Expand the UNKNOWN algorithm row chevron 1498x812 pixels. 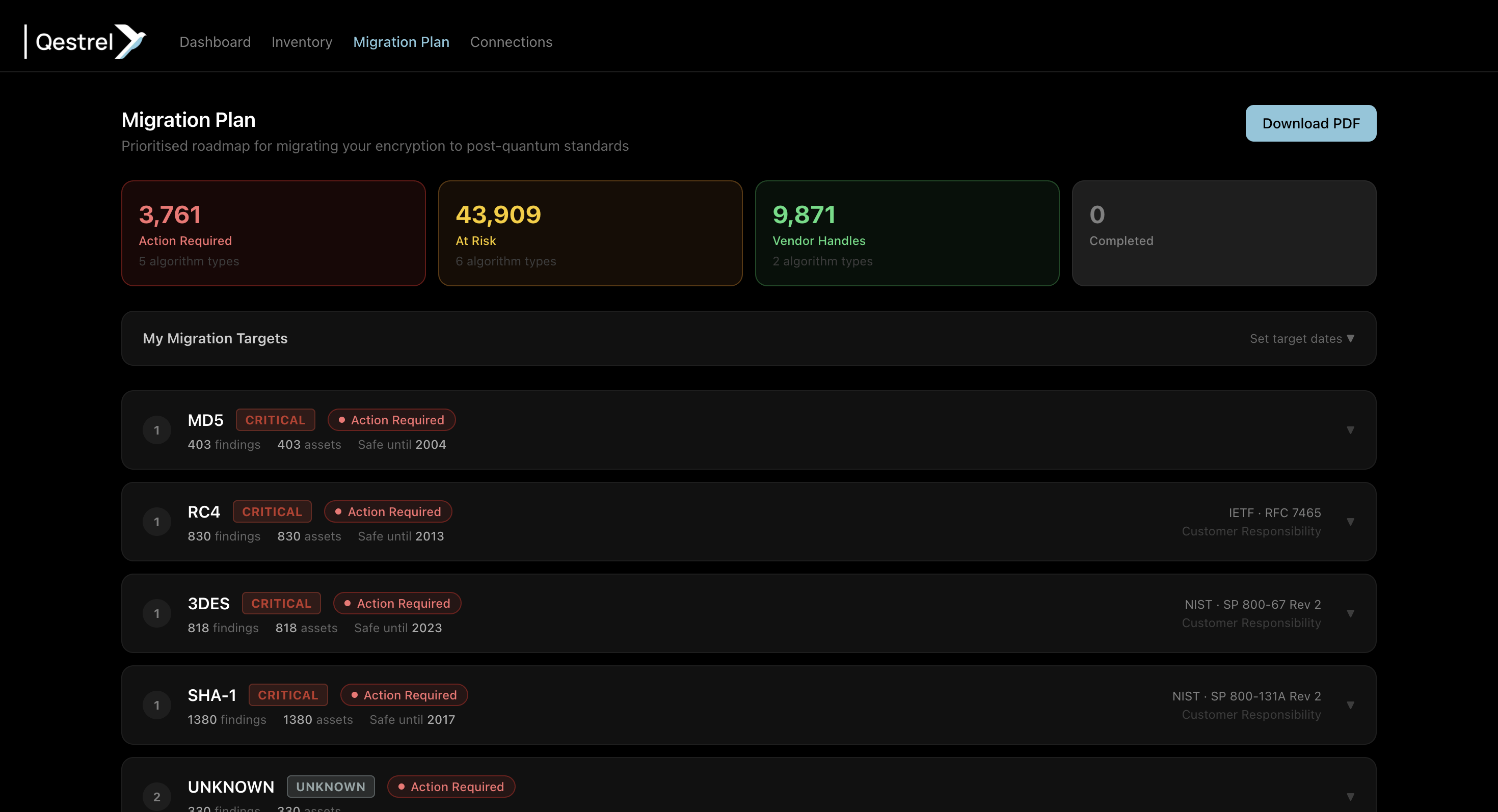tap(1350, 796)
